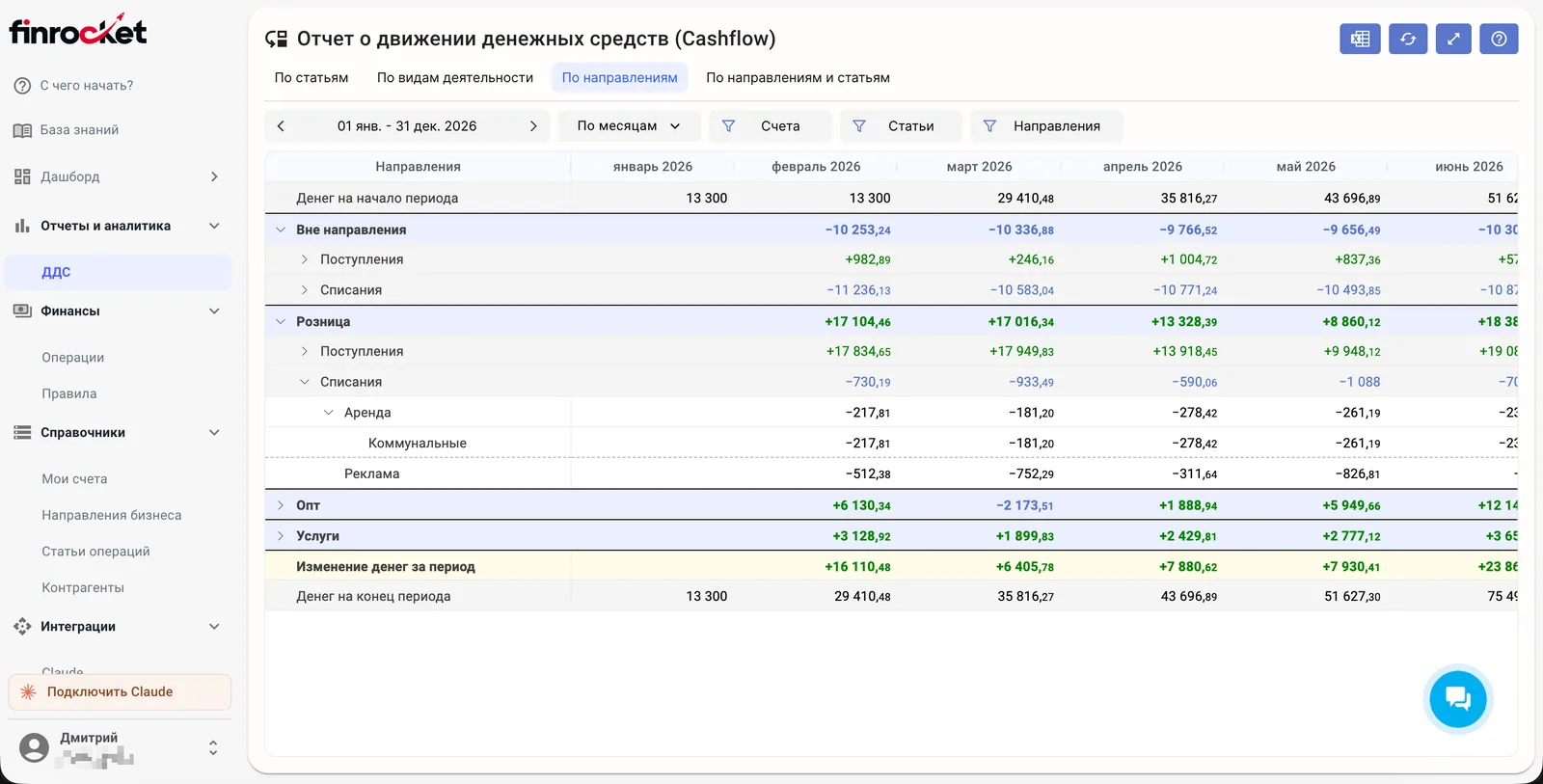Expand Поступления under Вне направления
Screen dimensions: 1543x784
[x=305, y=259]
